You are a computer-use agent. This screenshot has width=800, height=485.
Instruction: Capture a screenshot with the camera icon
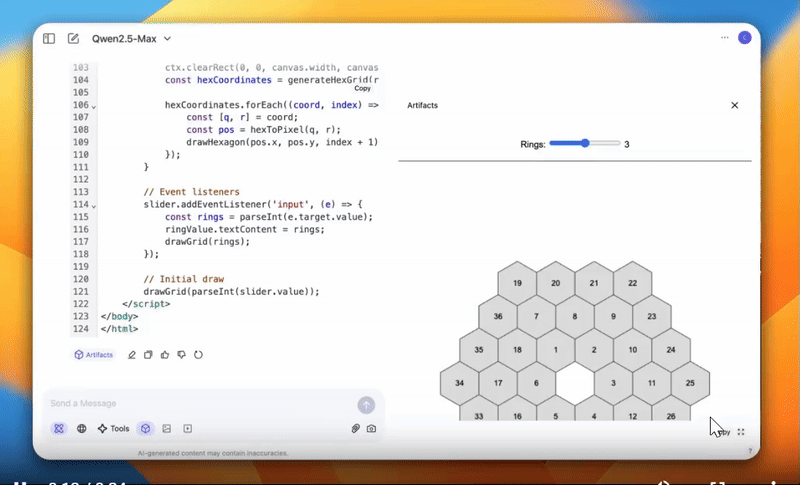[x=371, y=428]
